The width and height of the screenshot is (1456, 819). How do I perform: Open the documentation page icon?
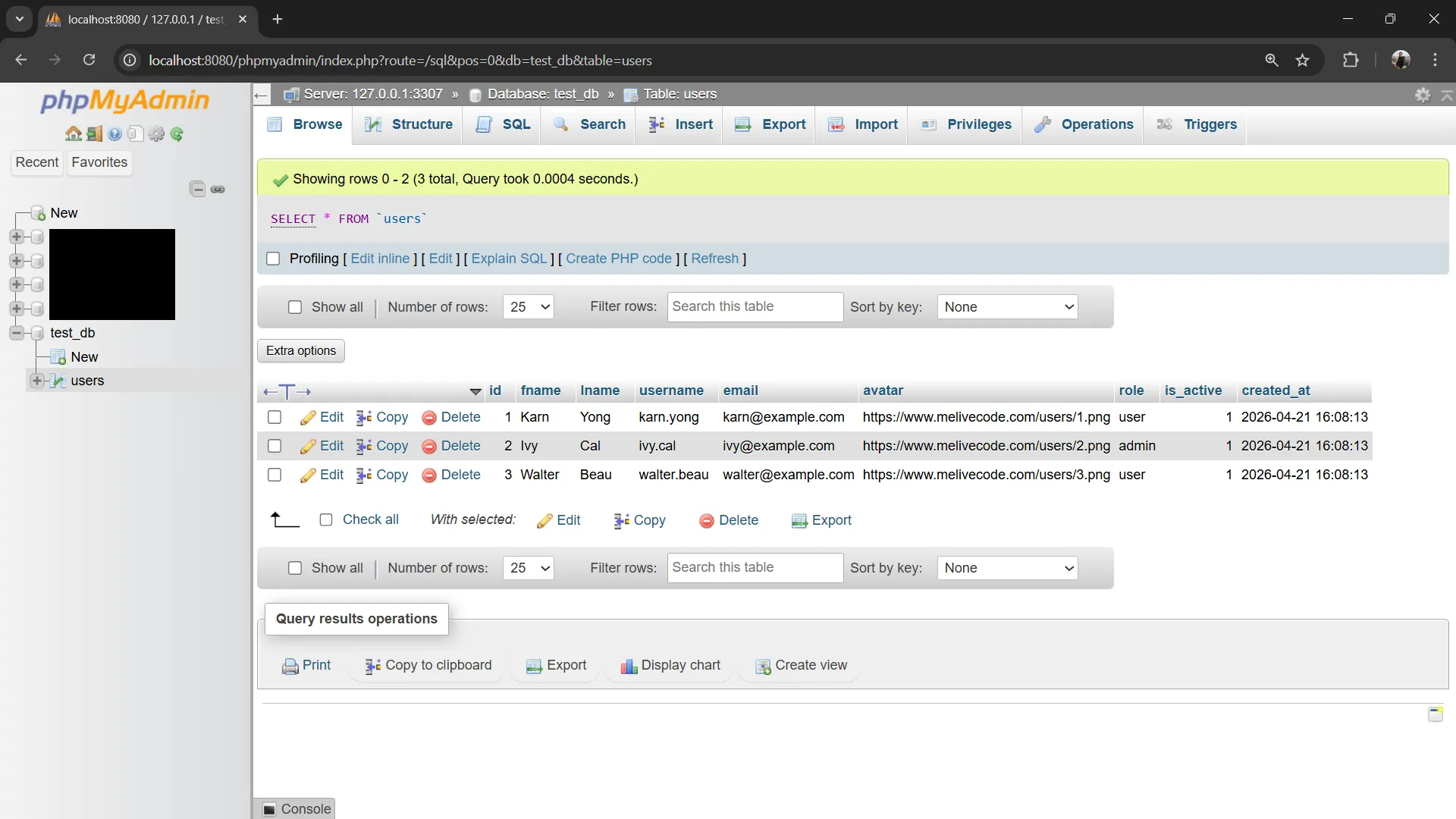click(135, 134)
